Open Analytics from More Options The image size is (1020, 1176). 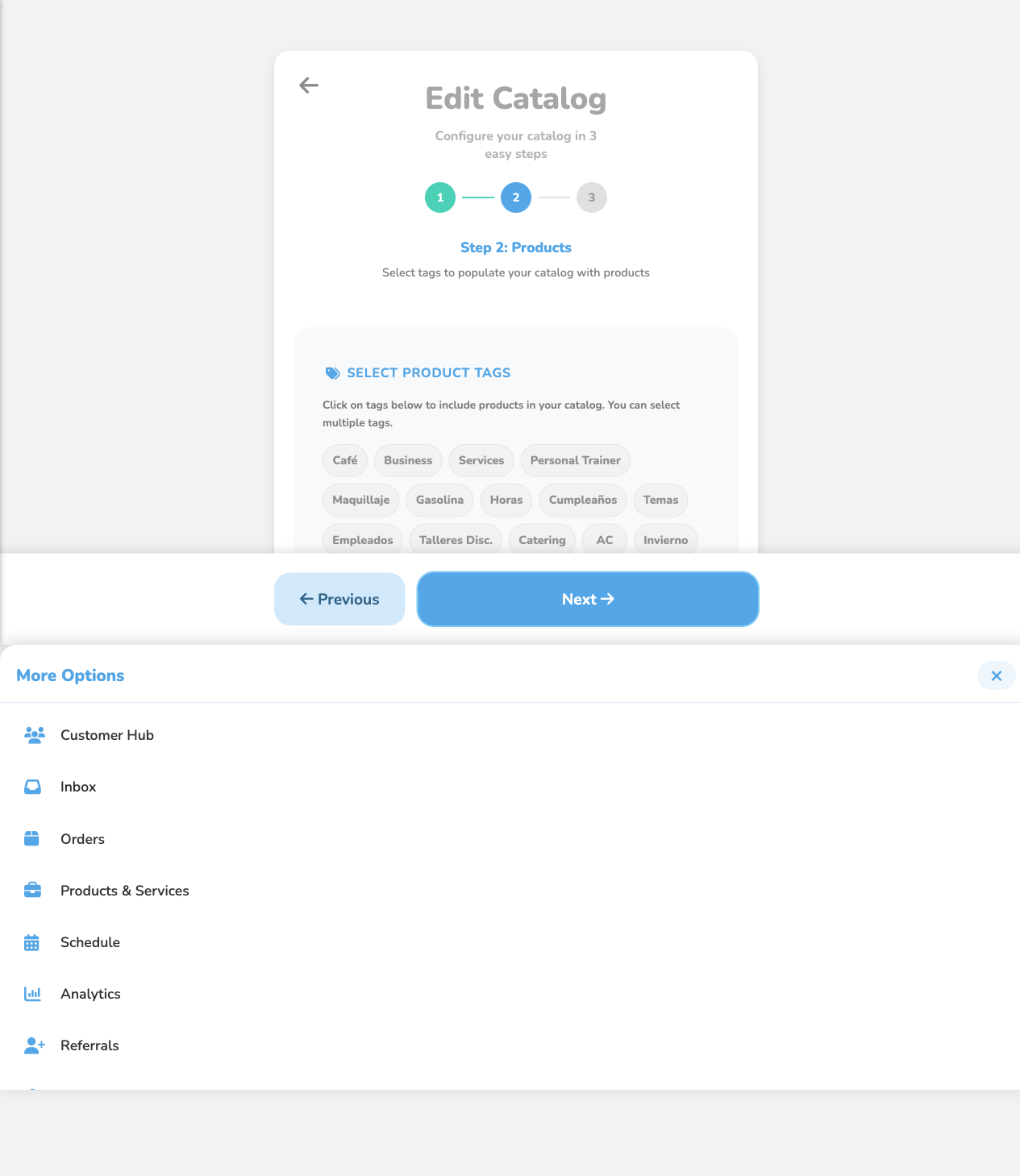pos(90,993)
